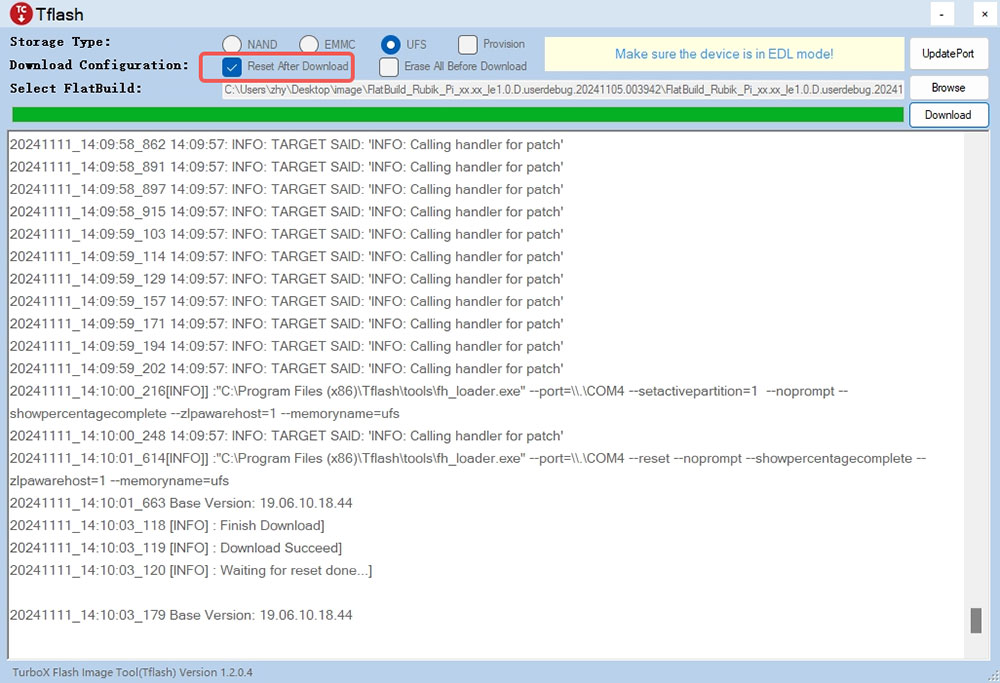This screenshot has width=1000, height=683.
Task: Click the green download progress bar
Action: pos(458,115)
